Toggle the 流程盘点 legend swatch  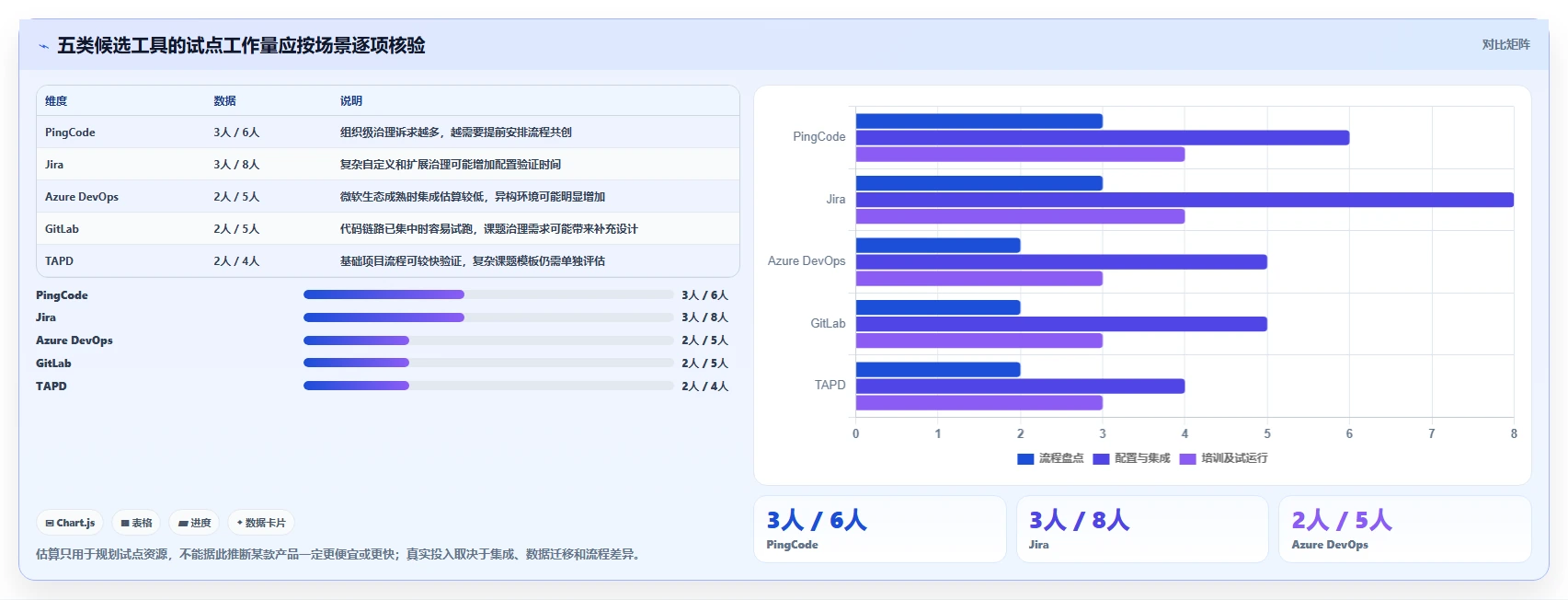1025,458
